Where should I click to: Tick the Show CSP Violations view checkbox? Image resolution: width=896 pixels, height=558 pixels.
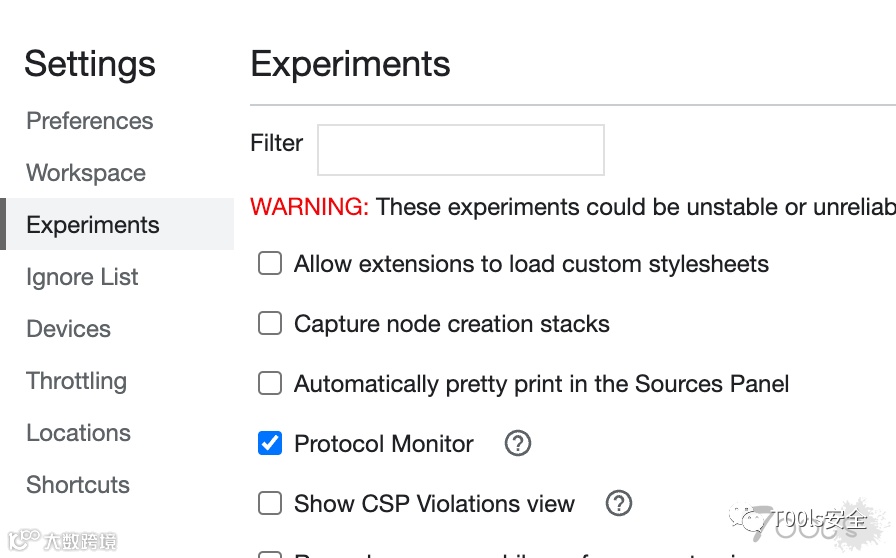[x=270, y=503]
